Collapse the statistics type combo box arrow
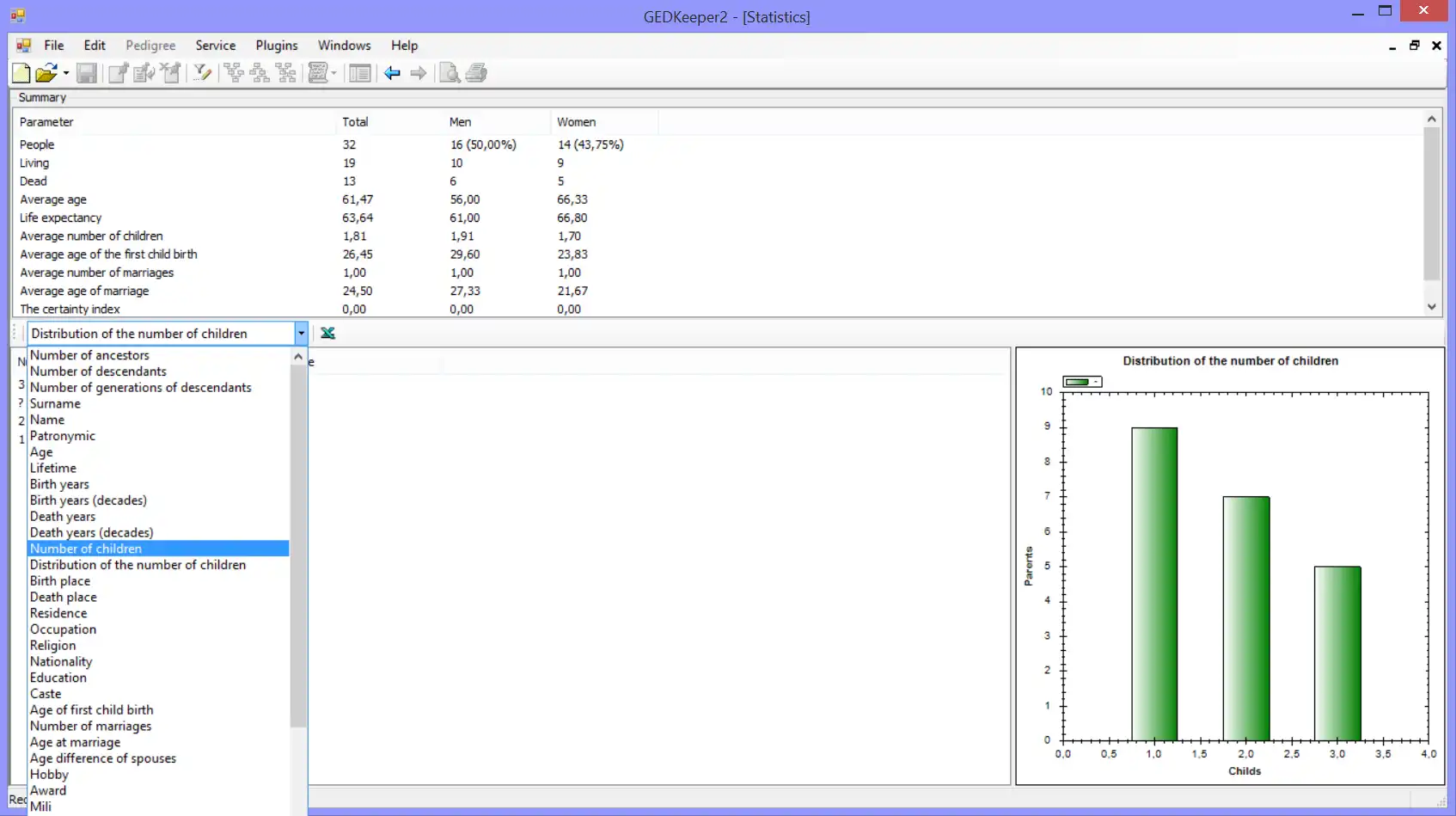This screenshot has height=816, width=1456. pyautogui.click(x=301, y=334)
